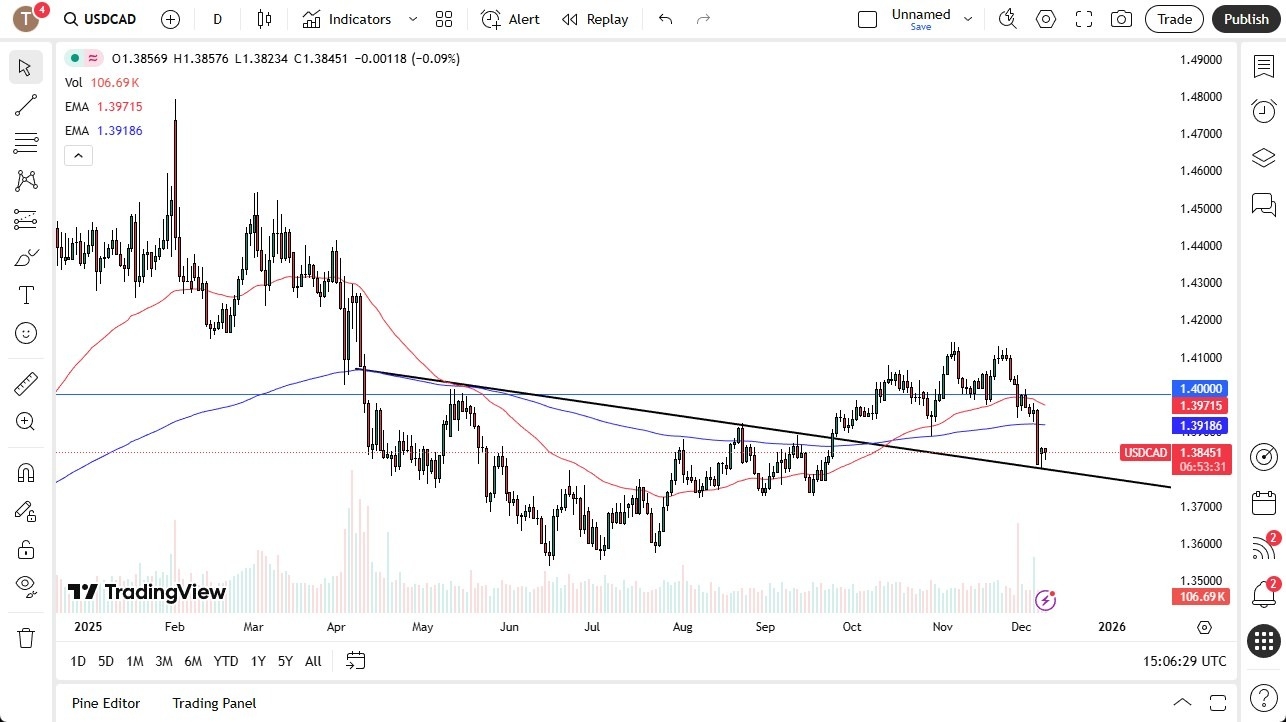The height and width of the screenshot is (722, 1286).
Task: Select the Trend Line drawing tool
Action: pyautogui.click(x=26, y=105)
